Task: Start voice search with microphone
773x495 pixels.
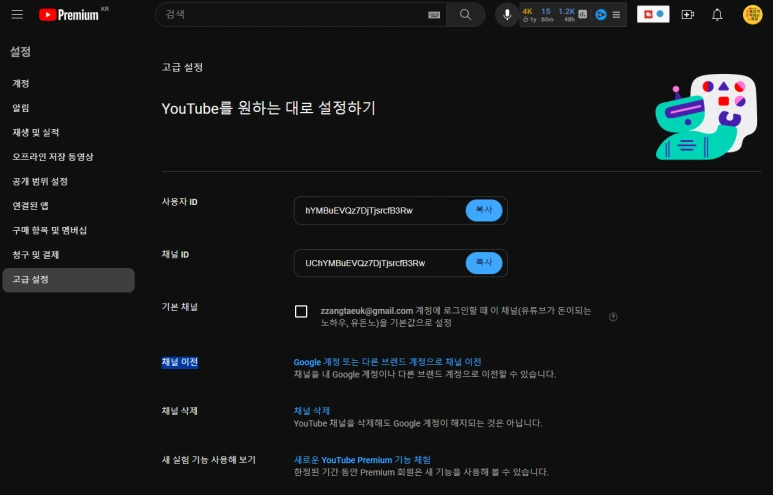Action: [x=507, y=15]
